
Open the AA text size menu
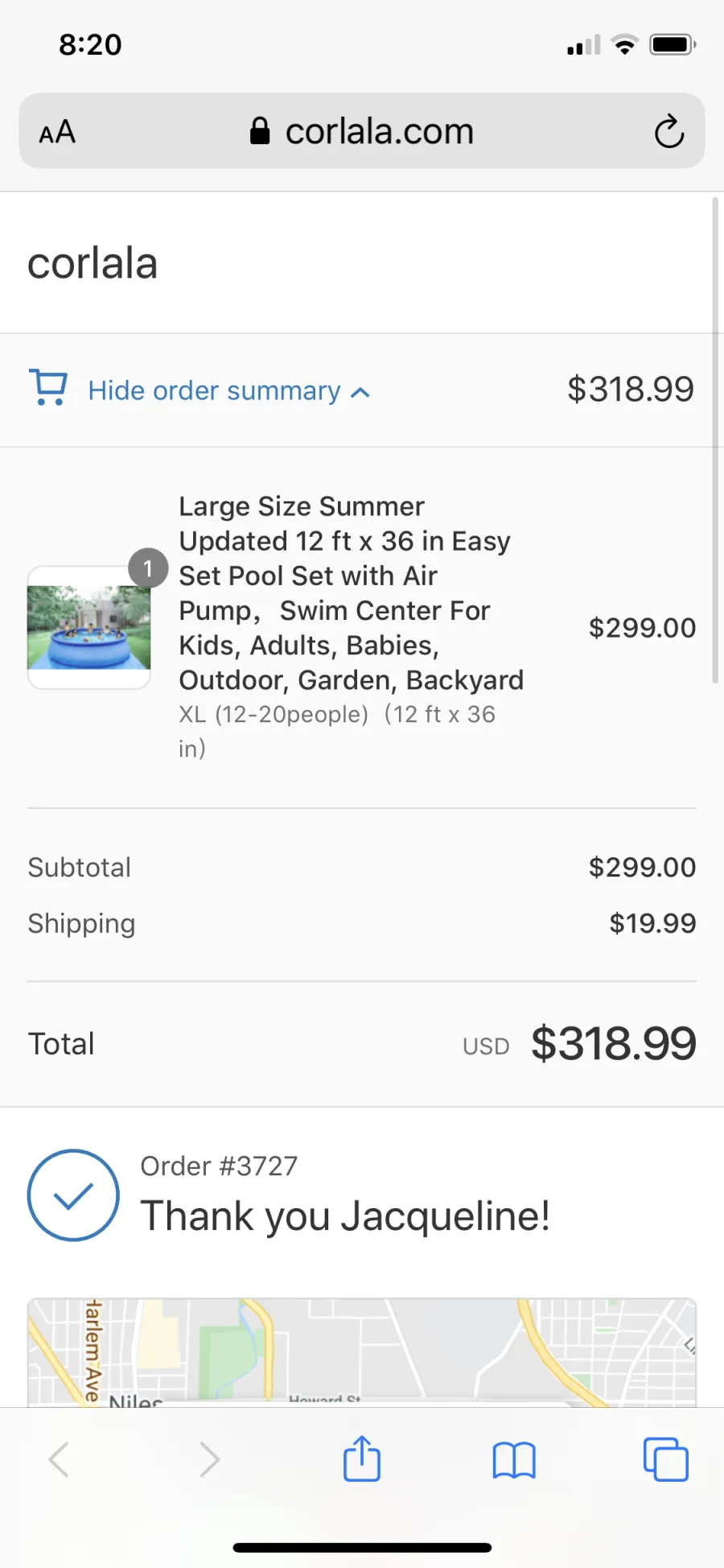57,132
